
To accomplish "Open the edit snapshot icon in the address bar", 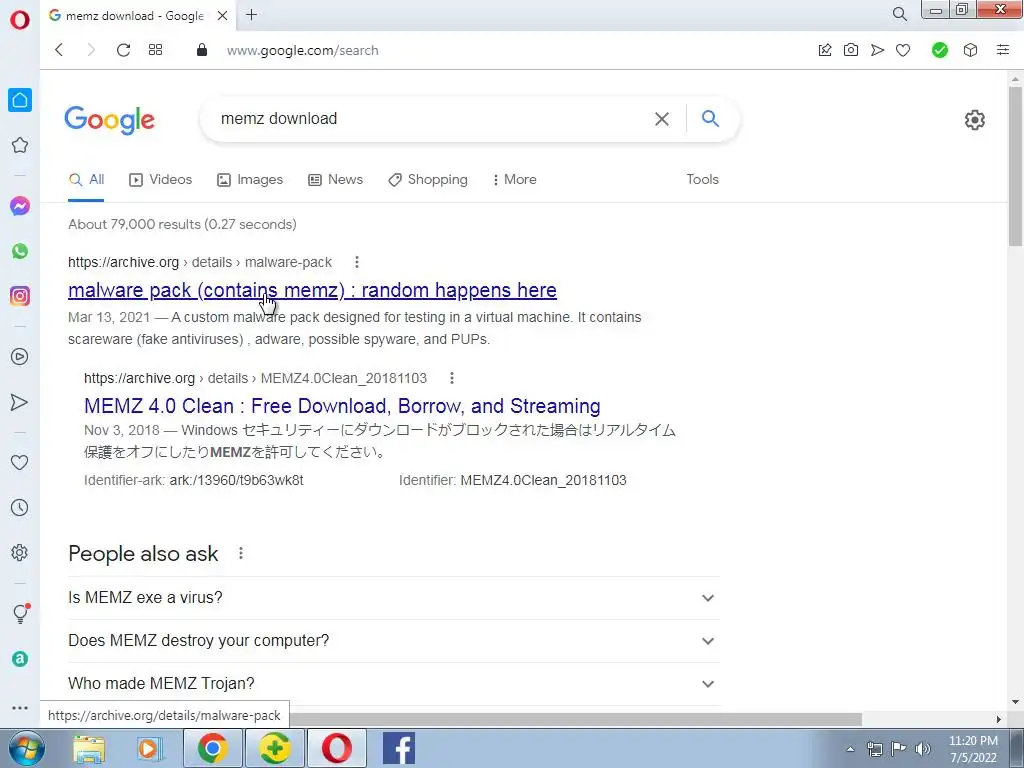I will coord(825,50).
